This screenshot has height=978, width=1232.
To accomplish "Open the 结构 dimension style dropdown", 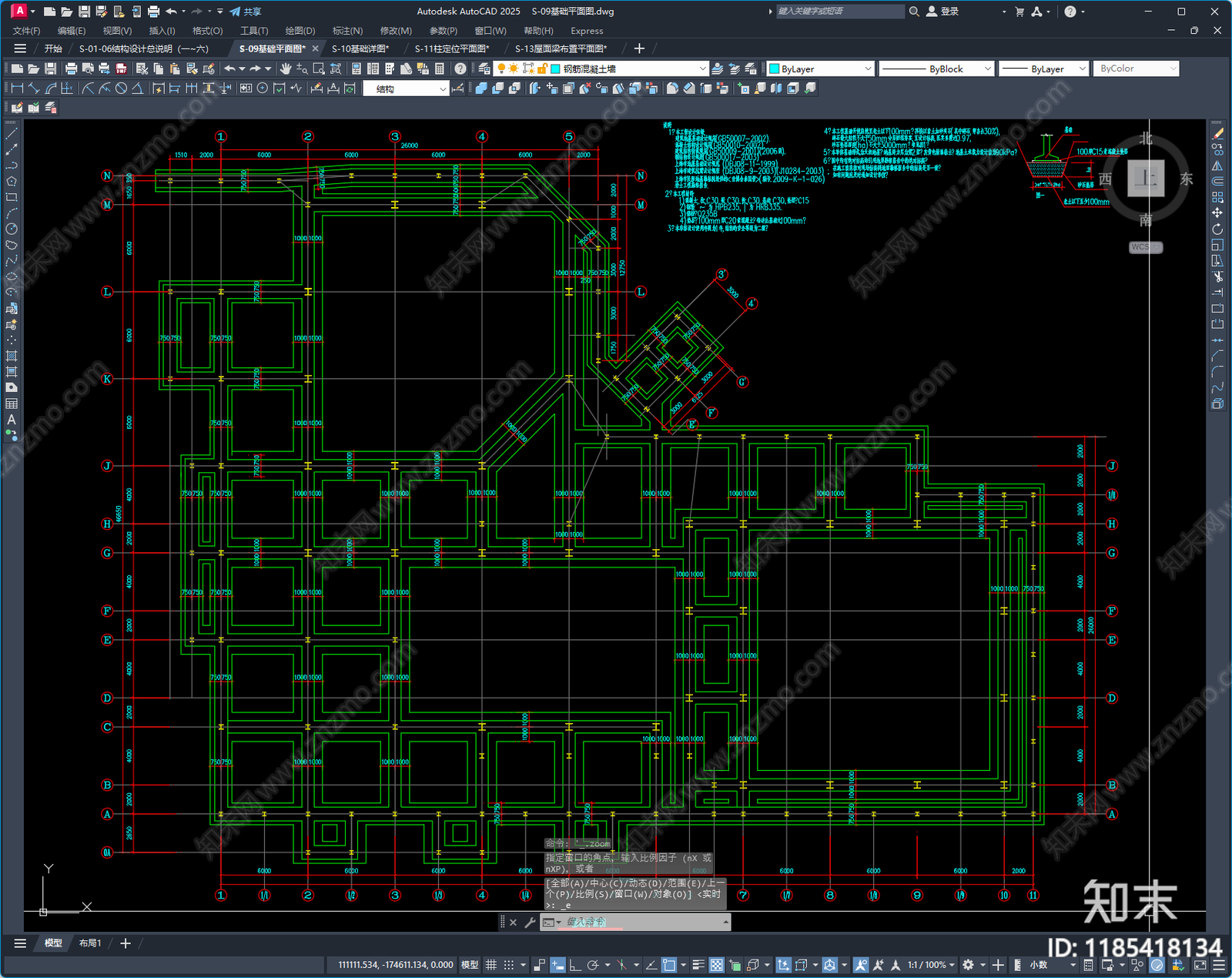I will [x=406, y=89].
